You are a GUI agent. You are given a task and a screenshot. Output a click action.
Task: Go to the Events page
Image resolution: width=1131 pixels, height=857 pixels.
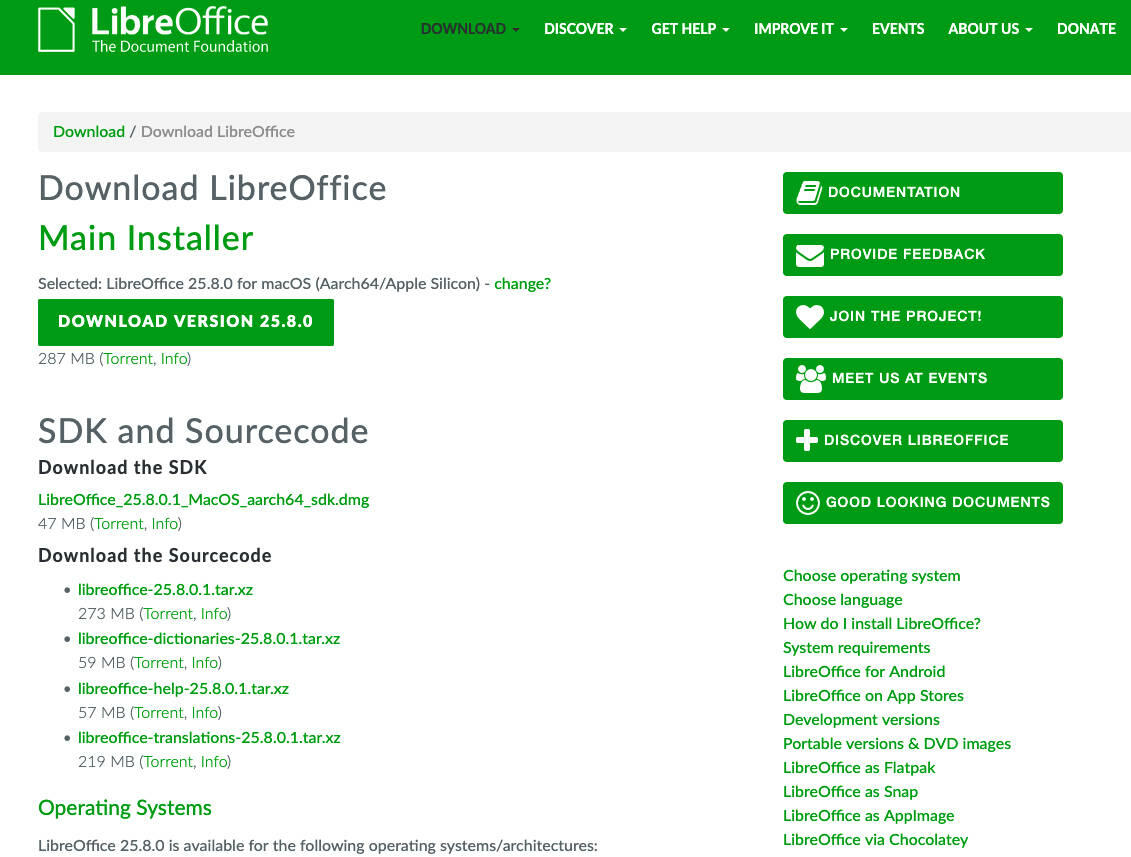click(x=897, y=29)
